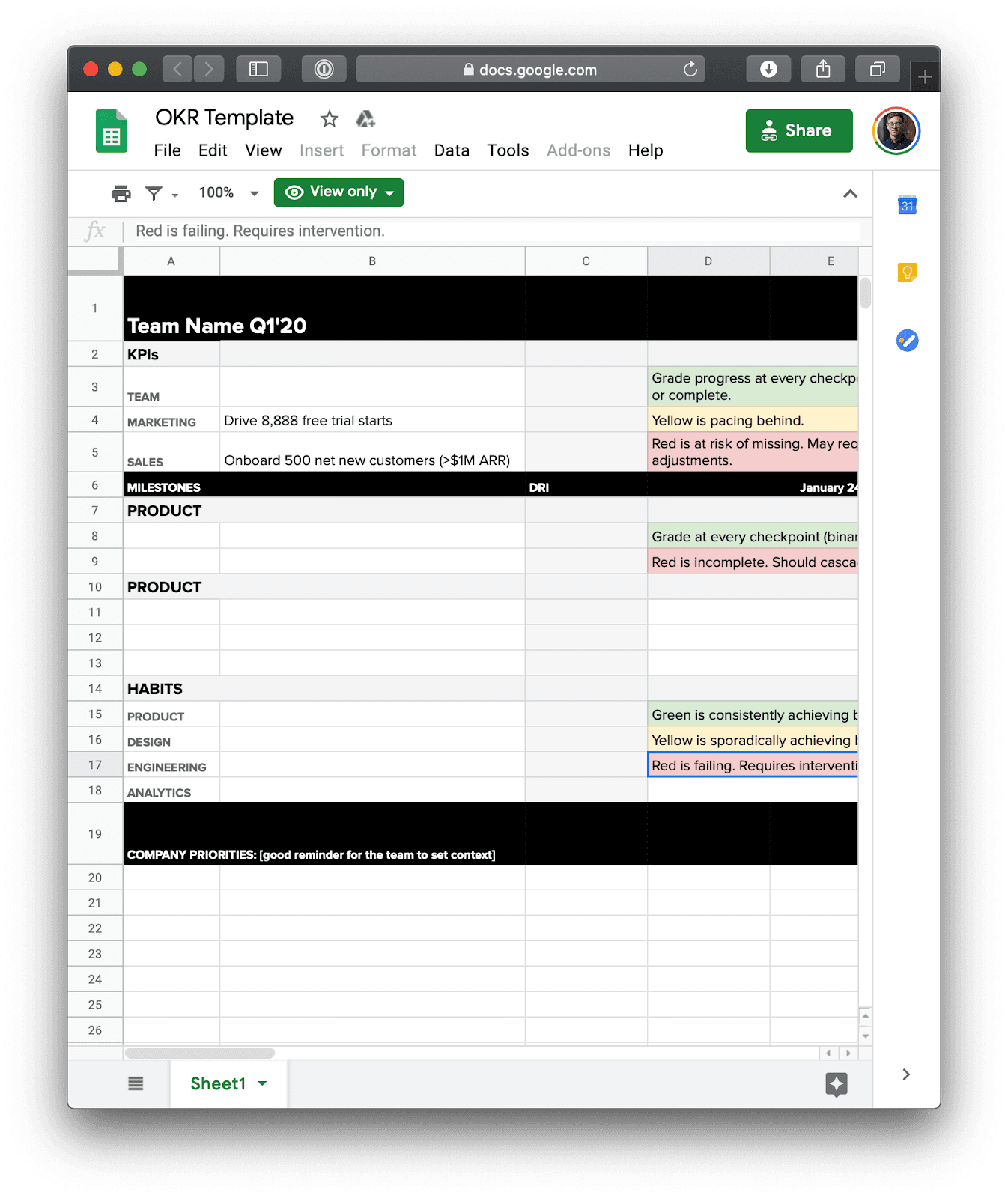The width and height of the screenshot is (1008, 1198).
Task: Click the Sheets home logo
Action: click(x=112, y=131)
